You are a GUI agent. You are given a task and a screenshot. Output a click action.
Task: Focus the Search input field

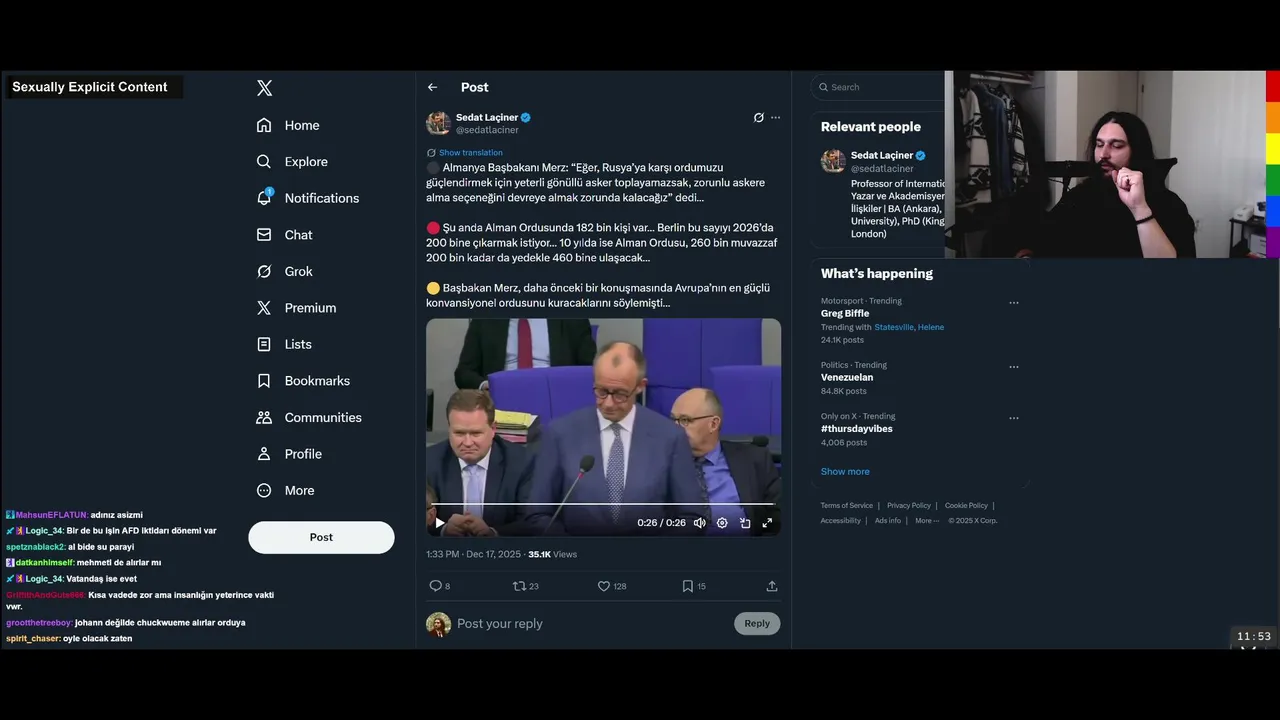tap(878, 87)
